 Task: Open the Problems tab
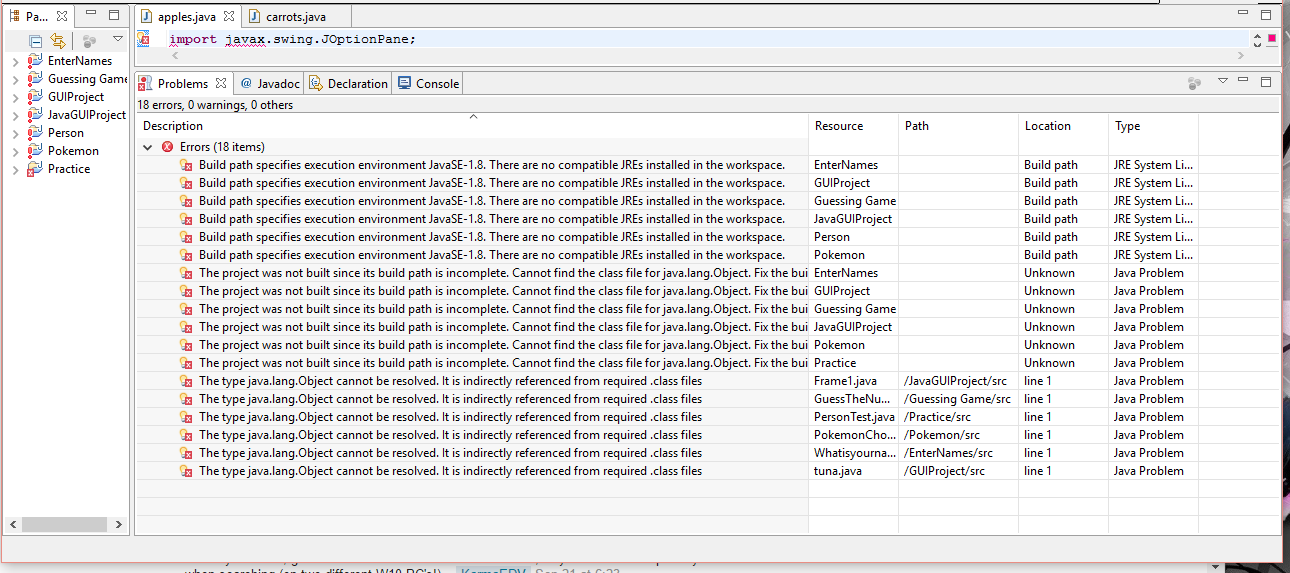pos(182,84)
